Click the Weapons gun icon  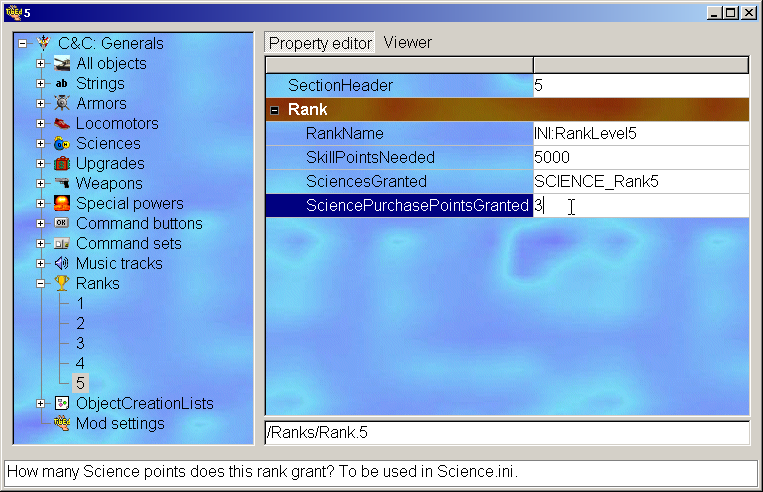62,183
